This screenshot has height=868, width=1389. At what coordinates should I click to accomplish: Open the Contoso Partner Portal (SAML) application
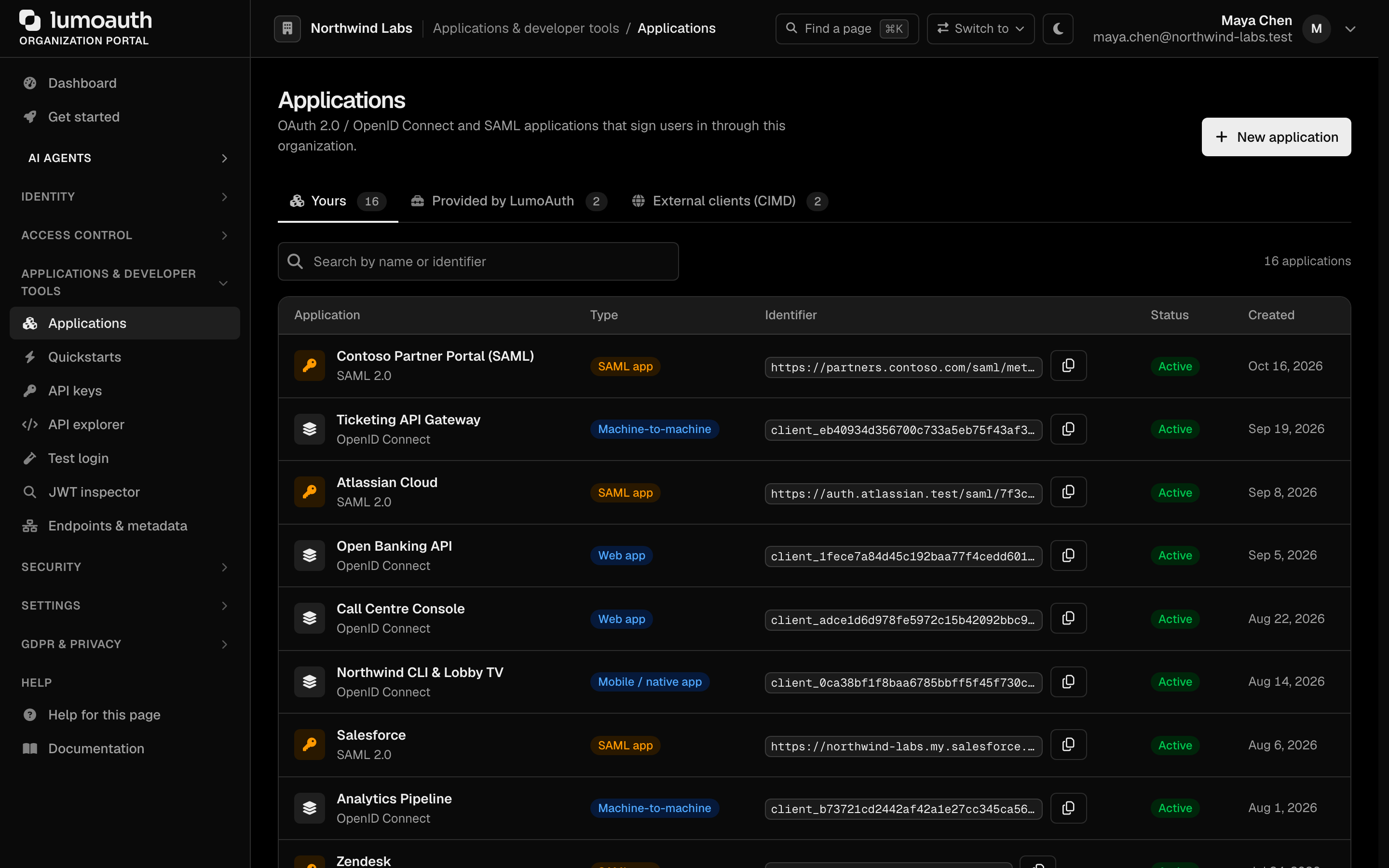coord(435,356)
